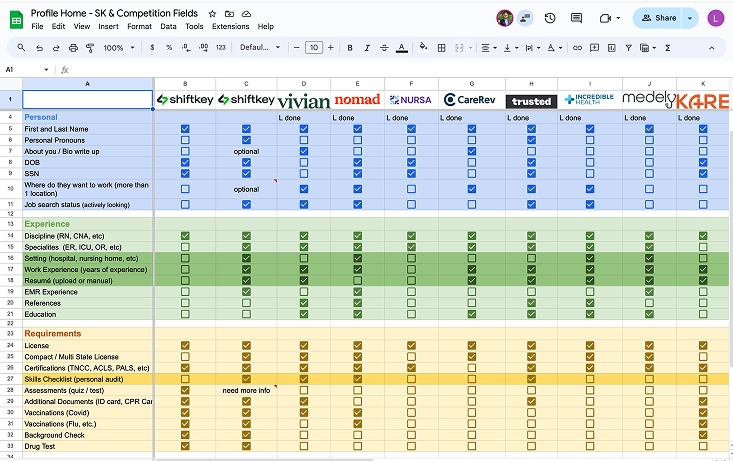The height and width of the screenshot is (461, 733).
Task: Apply bold formatting
Action: point(350,48)
